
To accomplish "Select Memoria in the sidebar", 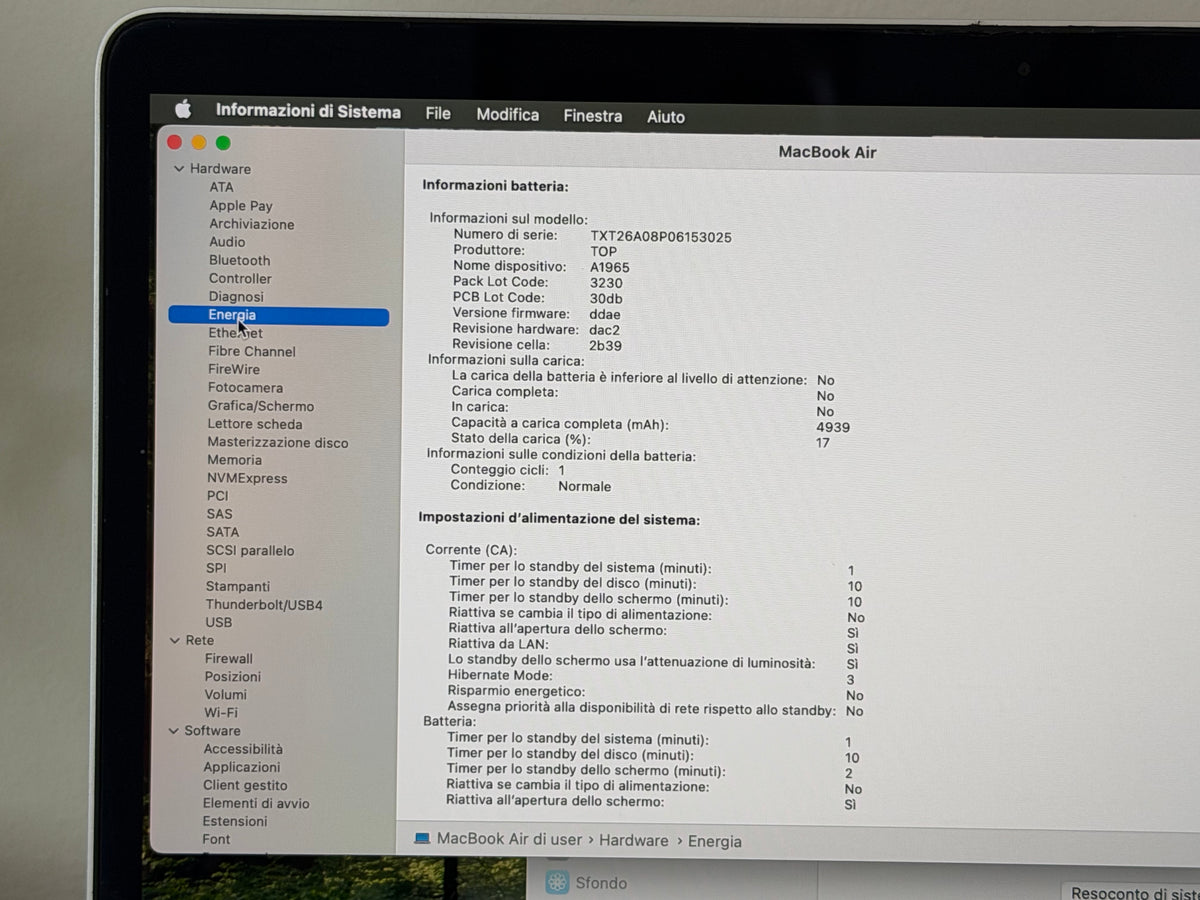I will [x=234, y=460].
